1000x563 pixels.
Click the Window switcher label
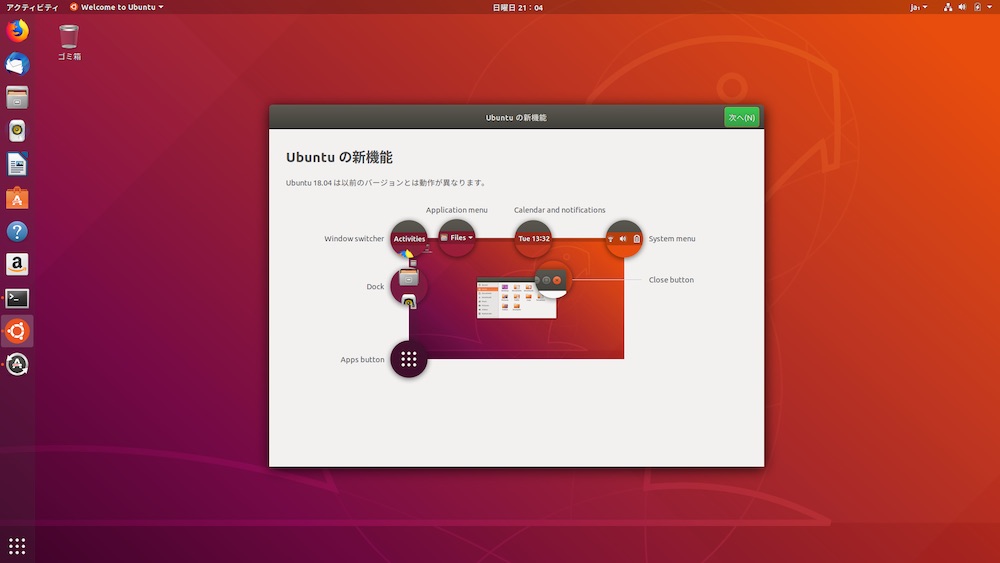(x=354, y=238)
